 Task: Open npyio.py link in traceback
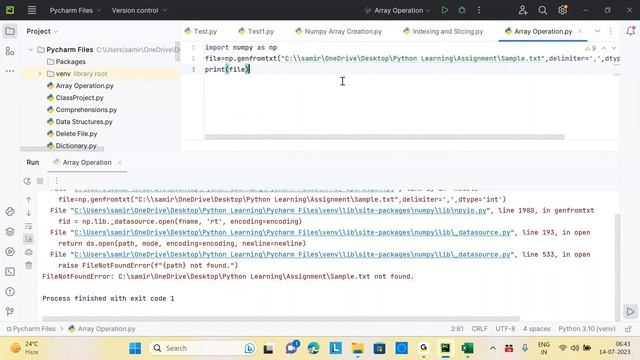[x=280, y=211]
